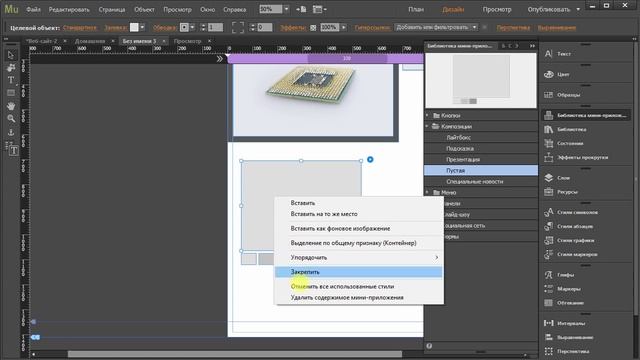The width and height of the screenshot is (640, 360).
Task: Open the Глифы panel icon
Action: click(x=549, y=275)
